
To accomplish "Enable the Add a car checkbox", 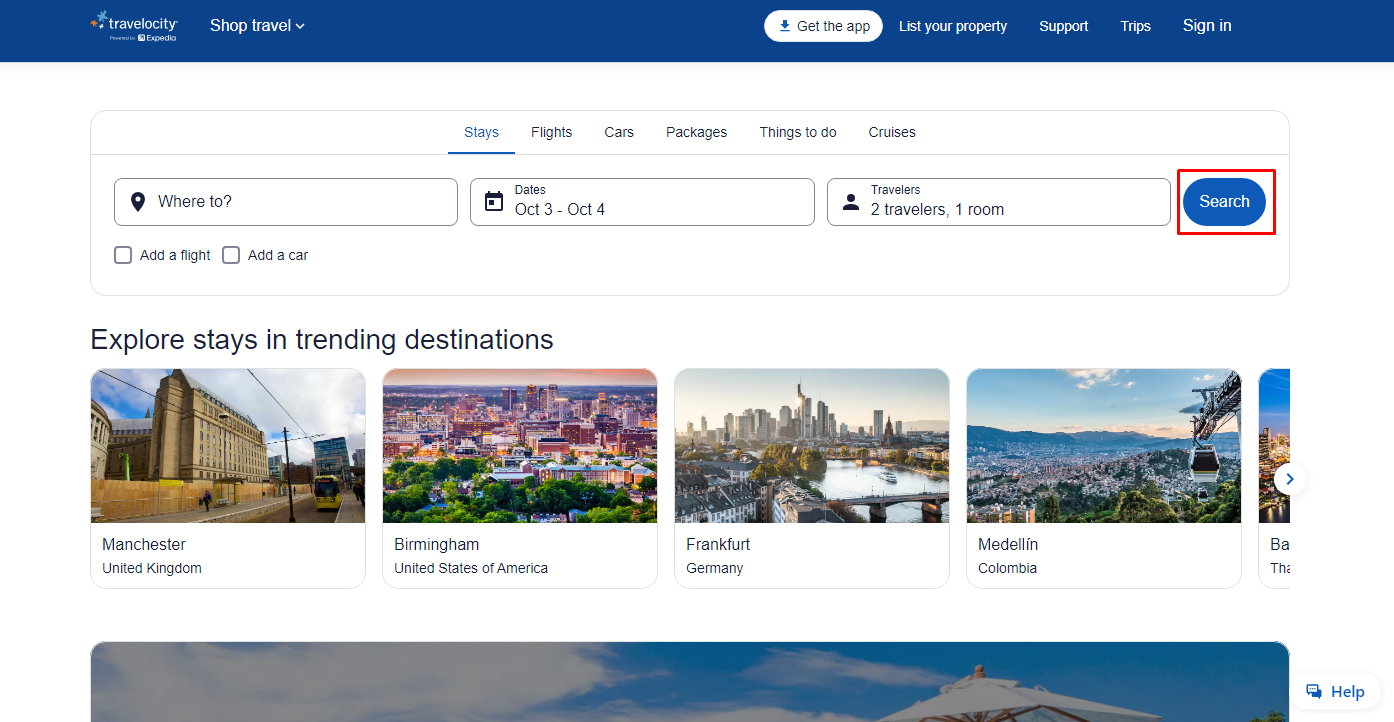I will (231, 255).
